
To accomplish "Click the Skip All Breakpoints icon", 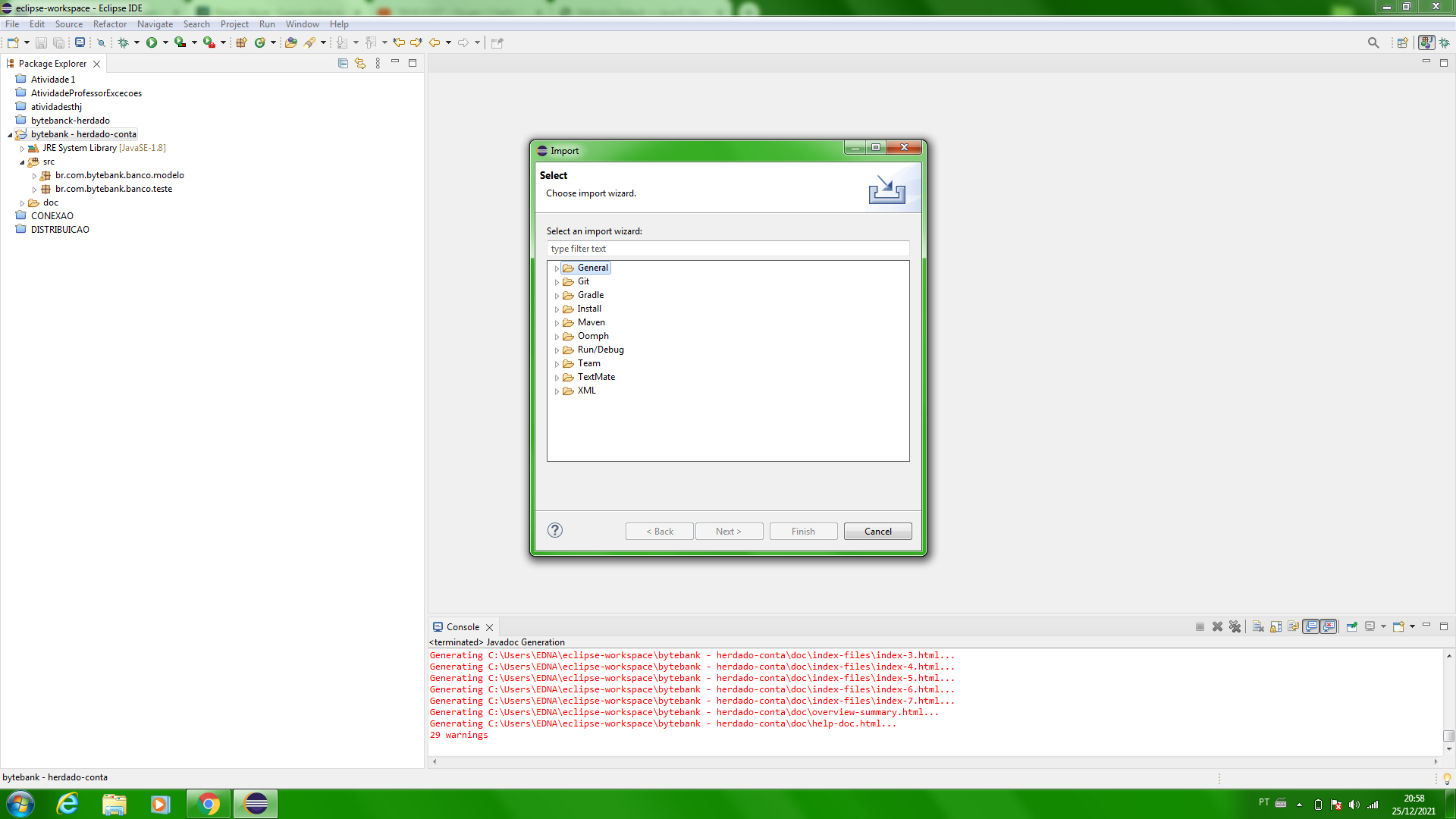I will (x=101, y=42).
